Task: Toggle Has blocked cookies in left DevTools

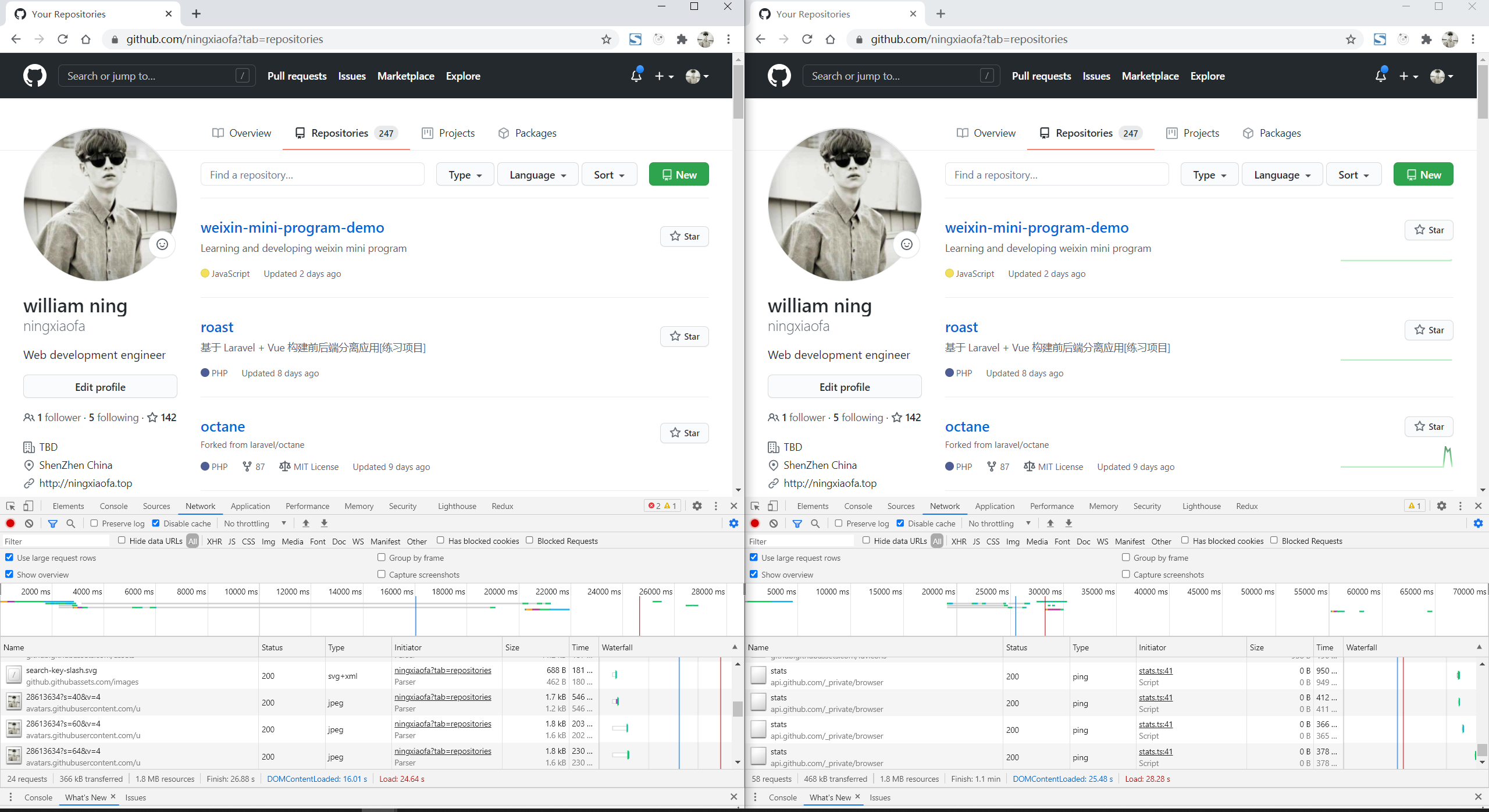Action: point(440,540)
